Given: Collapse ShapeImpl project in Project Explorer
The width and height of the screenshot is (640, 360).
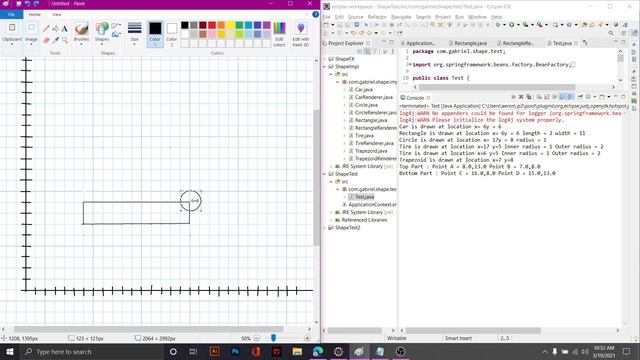Looking at the screenshot, I should (x=325, y=67).
